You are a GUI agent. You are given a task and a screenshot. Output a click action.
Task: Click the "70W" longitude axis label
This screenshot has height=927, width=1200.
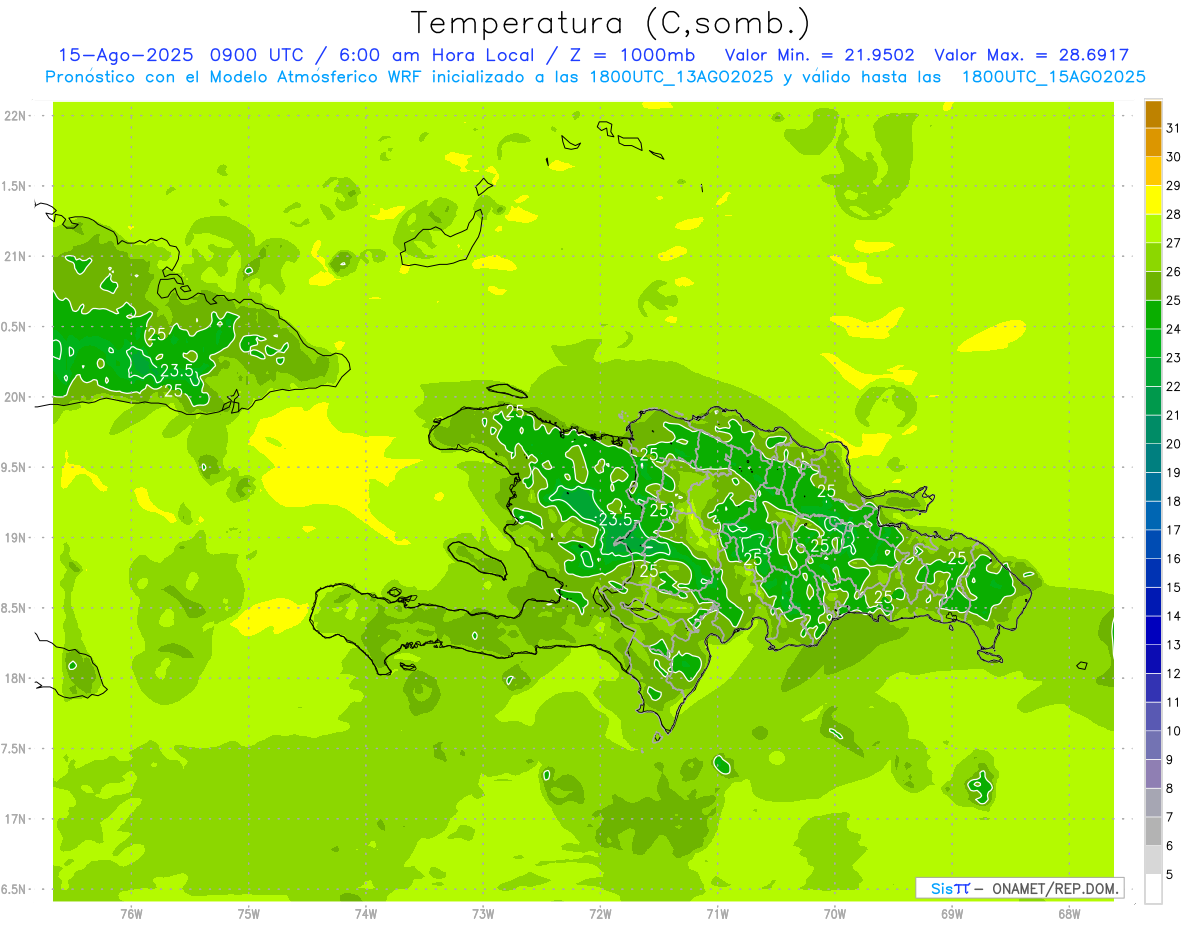tap(835, 913)
